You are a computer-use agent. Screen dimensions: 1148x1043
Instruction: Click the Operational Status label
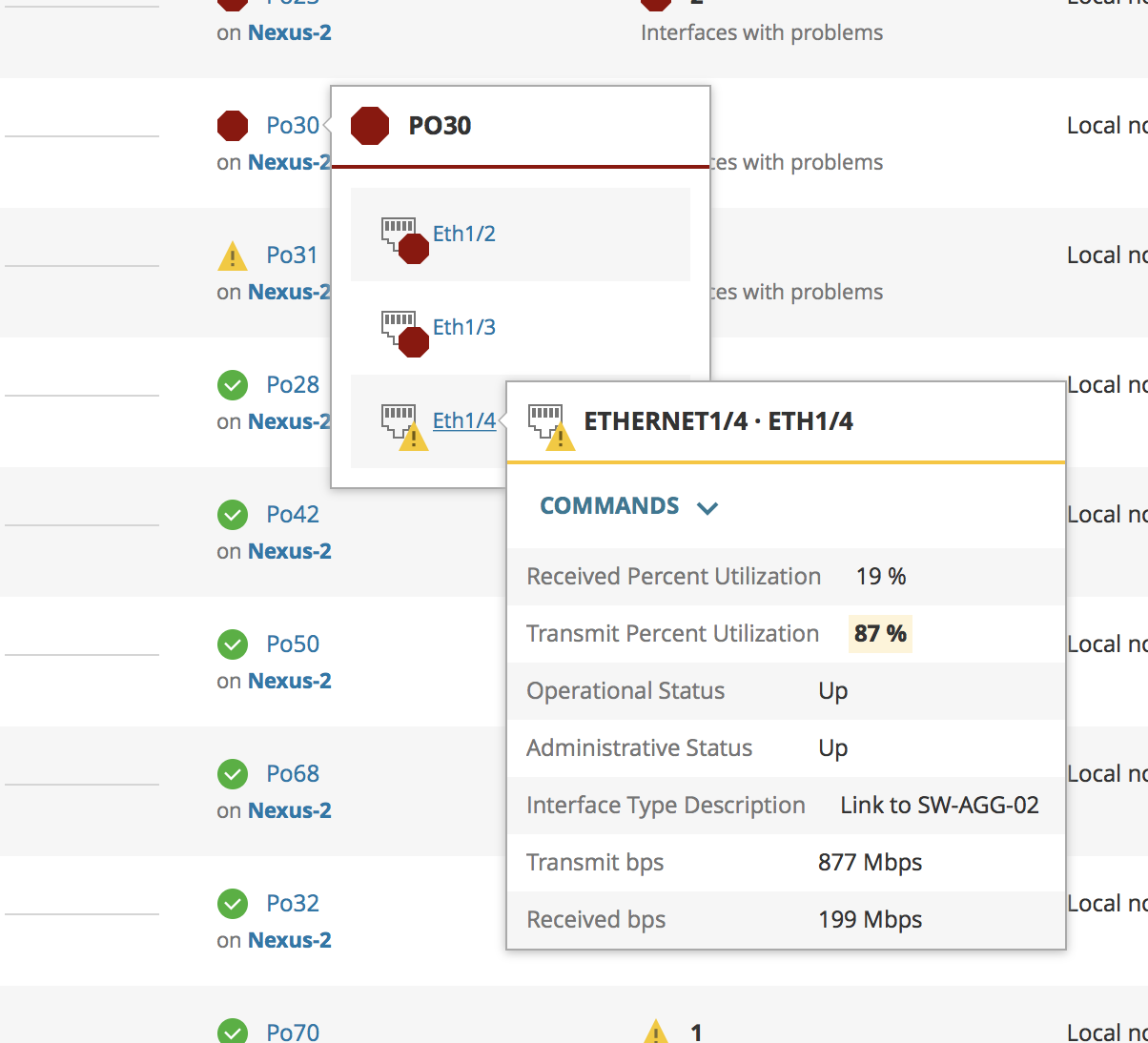(x=625, y=691)
